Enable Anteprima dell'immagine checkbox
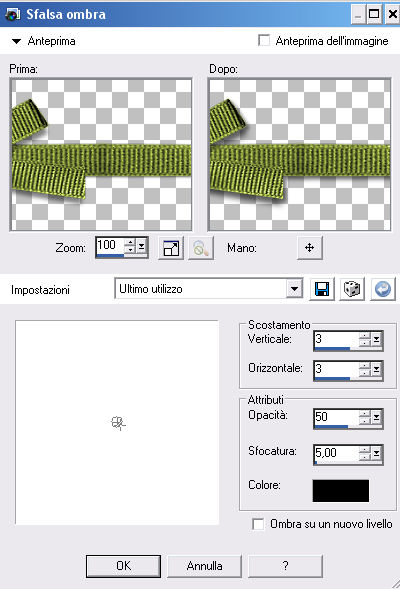The image size is (400, 589). coord(264,40)
